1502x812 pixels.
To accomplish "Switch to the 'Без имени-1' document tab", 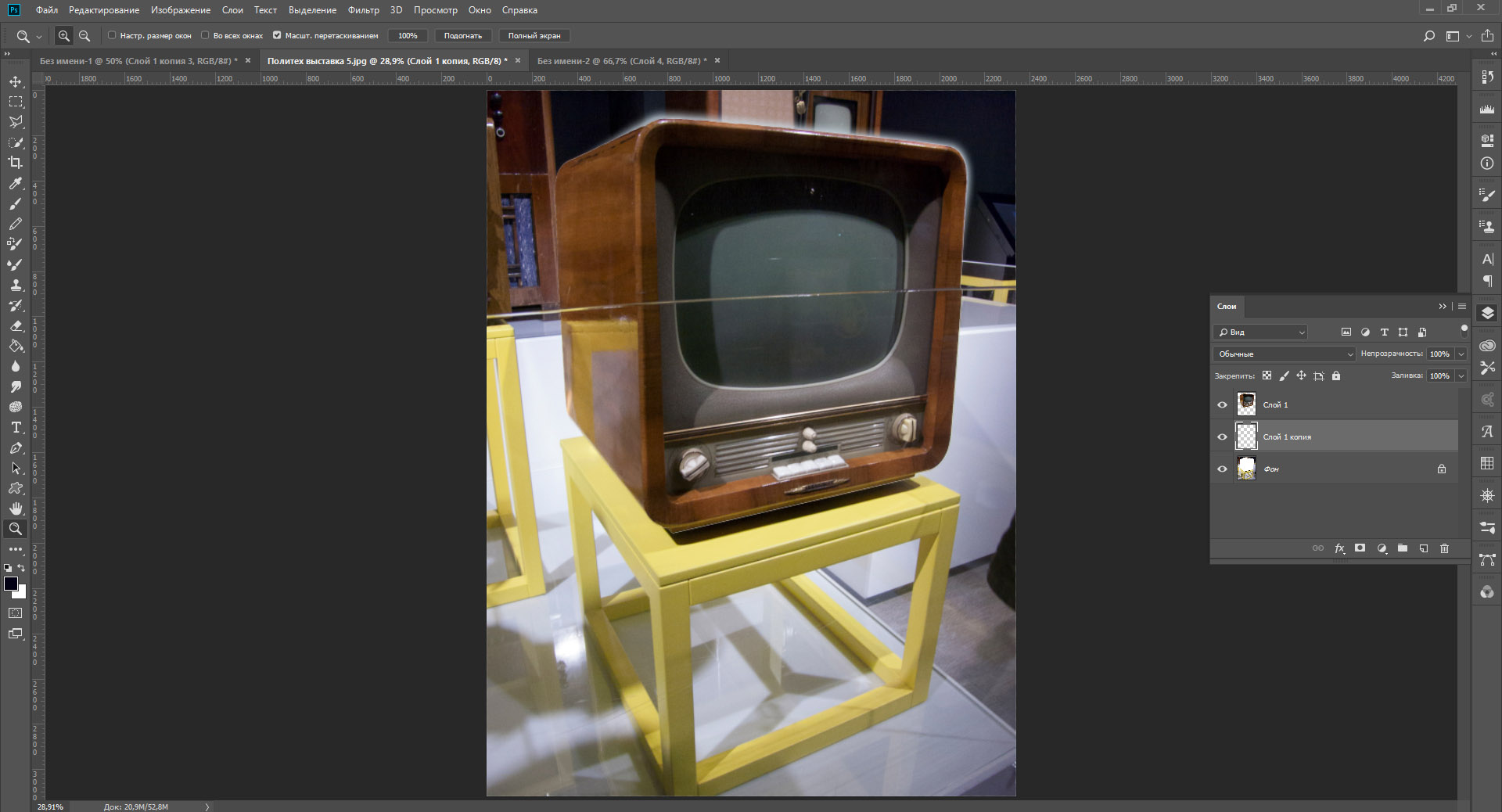I will (x=138, y=60).
